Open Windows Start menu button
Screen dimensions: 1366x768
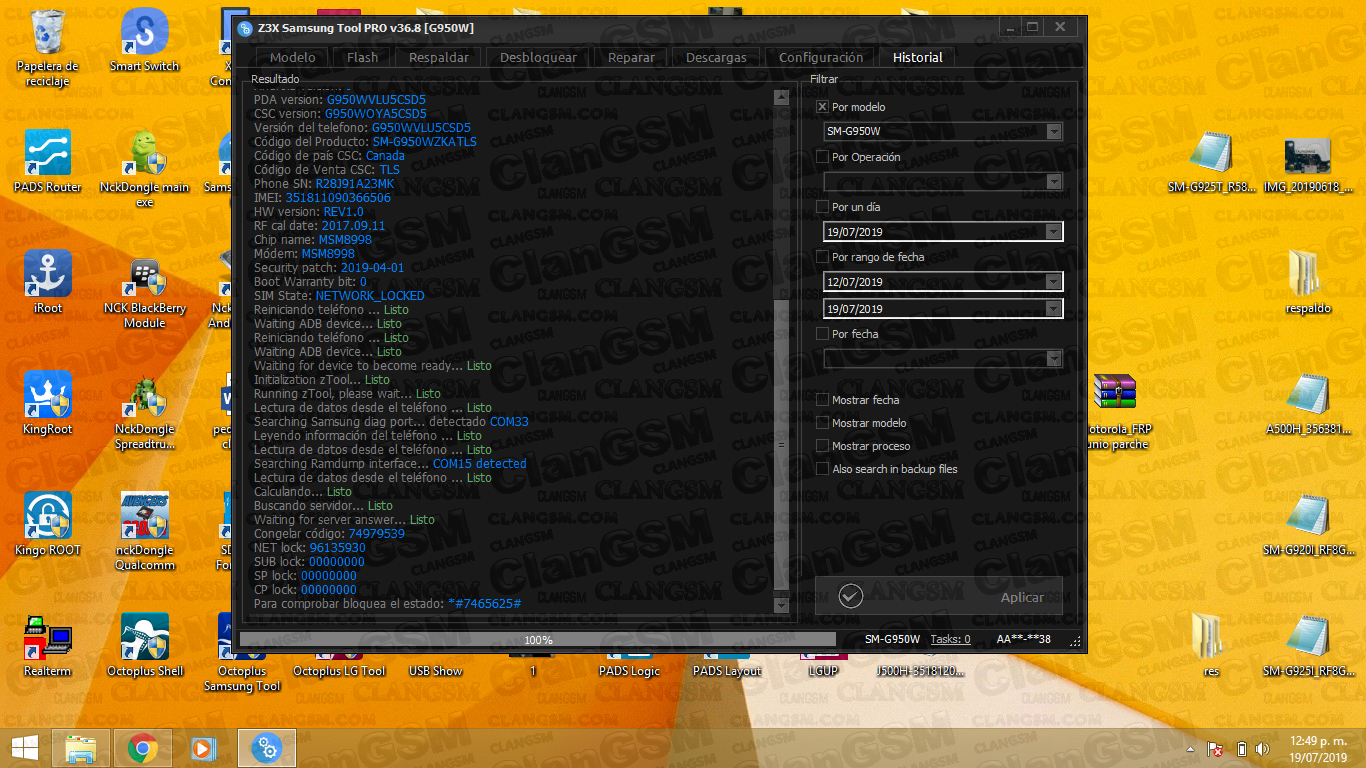[25, 748]
